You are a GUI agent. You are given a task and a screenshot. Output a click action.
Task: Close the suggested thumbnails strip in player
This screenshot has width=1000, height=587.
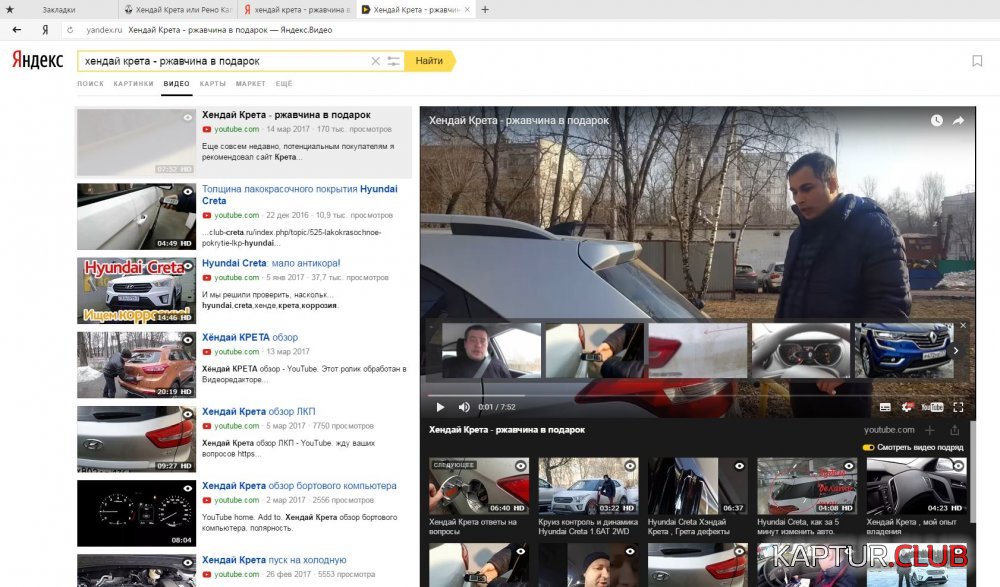pyautogui.click(x=963, y=325)
